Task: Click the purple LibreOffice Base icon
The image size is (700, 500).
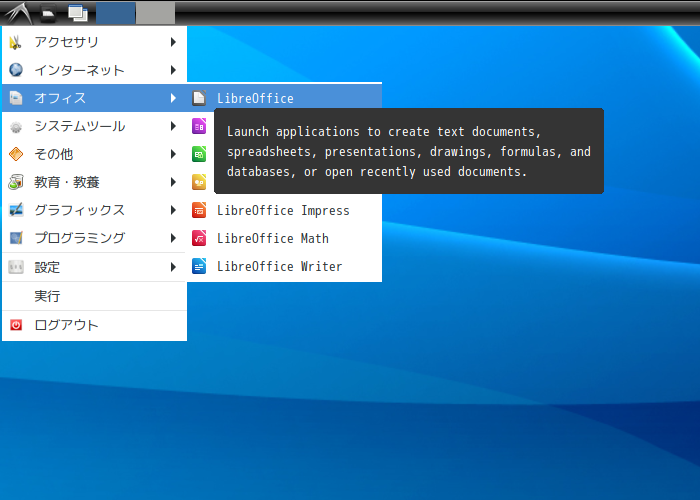Action: coord(199,126)
